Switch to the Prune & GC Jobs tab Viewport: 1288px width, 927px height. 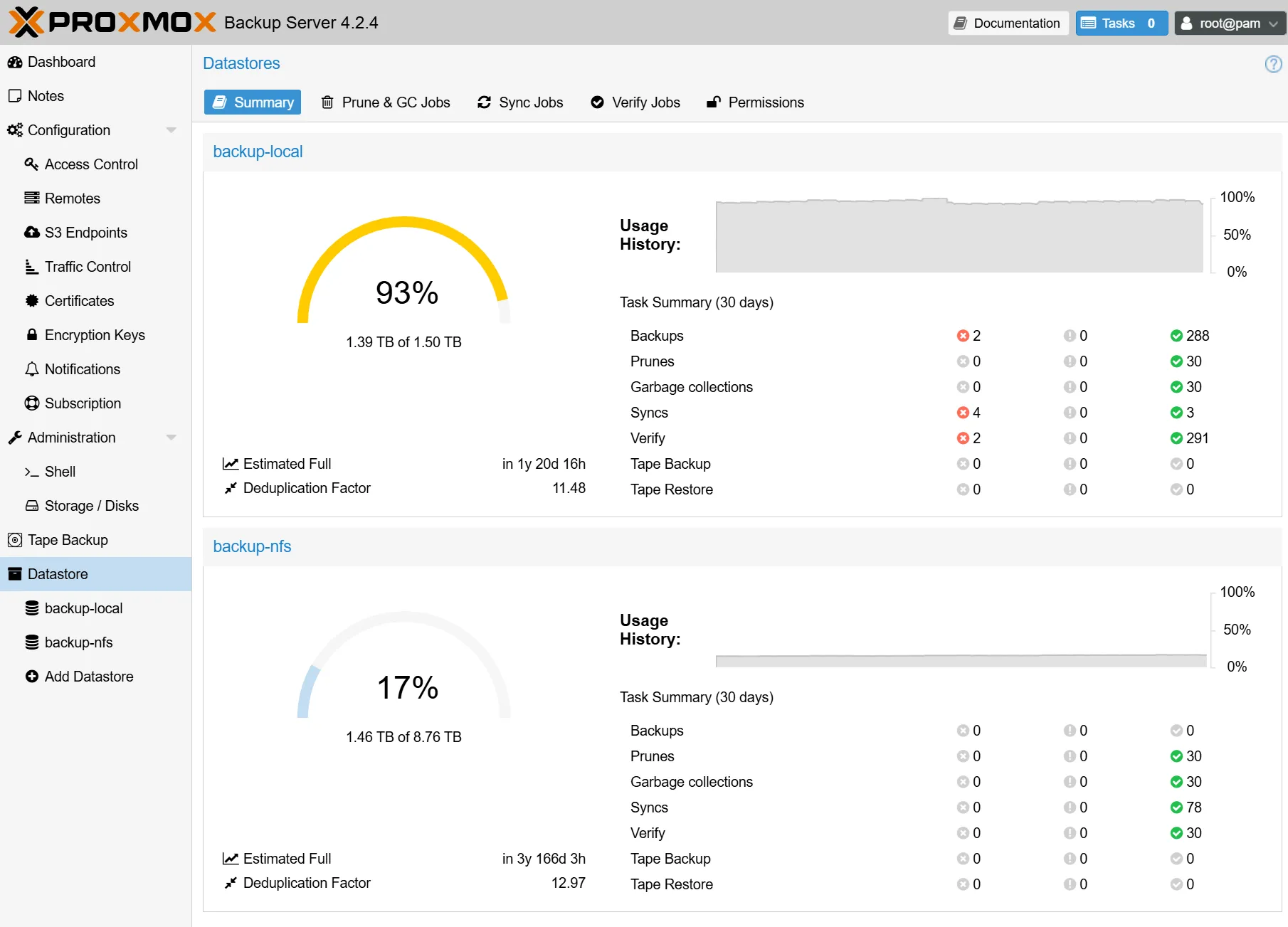point(386,102)
